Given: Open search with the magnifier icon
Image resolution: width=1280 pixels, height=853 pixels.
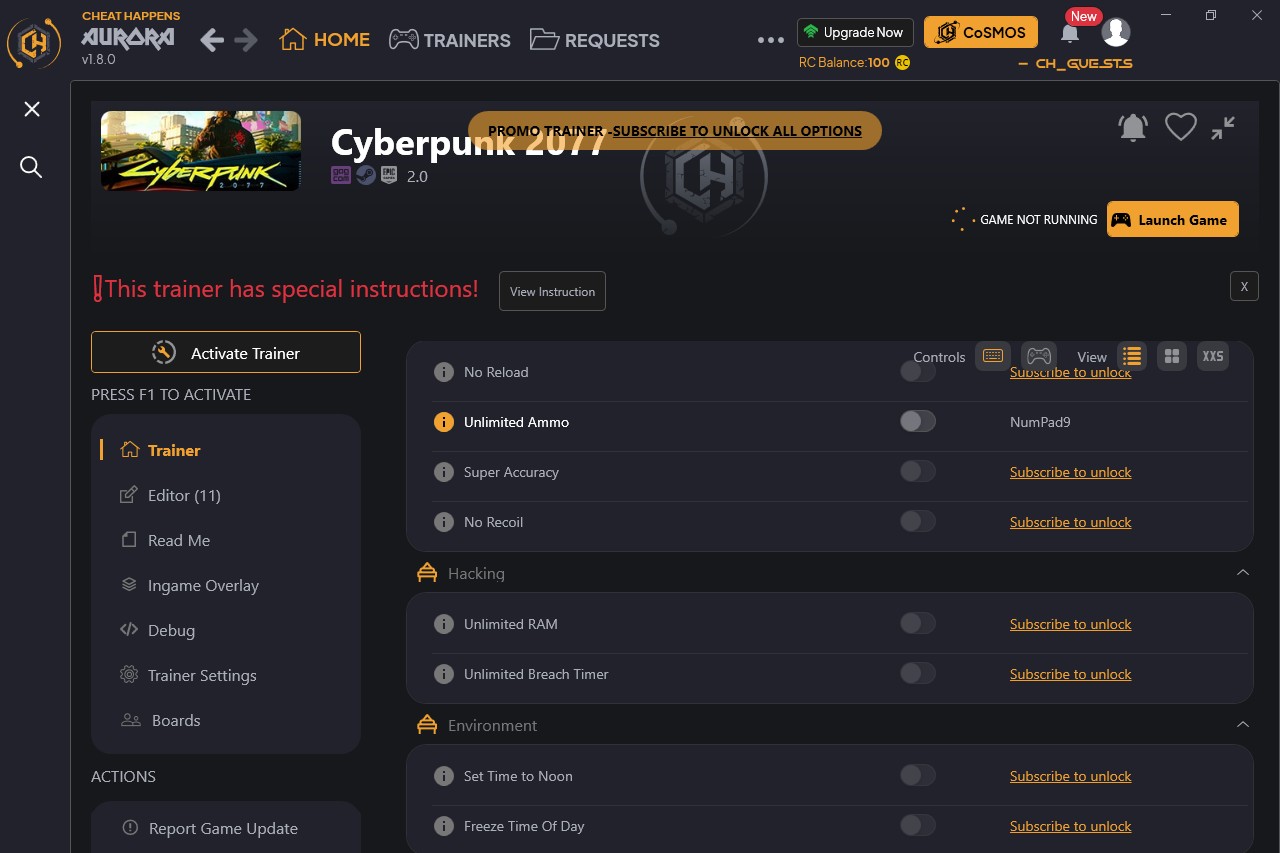Looking at the screenshot, I should pyautogui.click(x=31, y=167).
